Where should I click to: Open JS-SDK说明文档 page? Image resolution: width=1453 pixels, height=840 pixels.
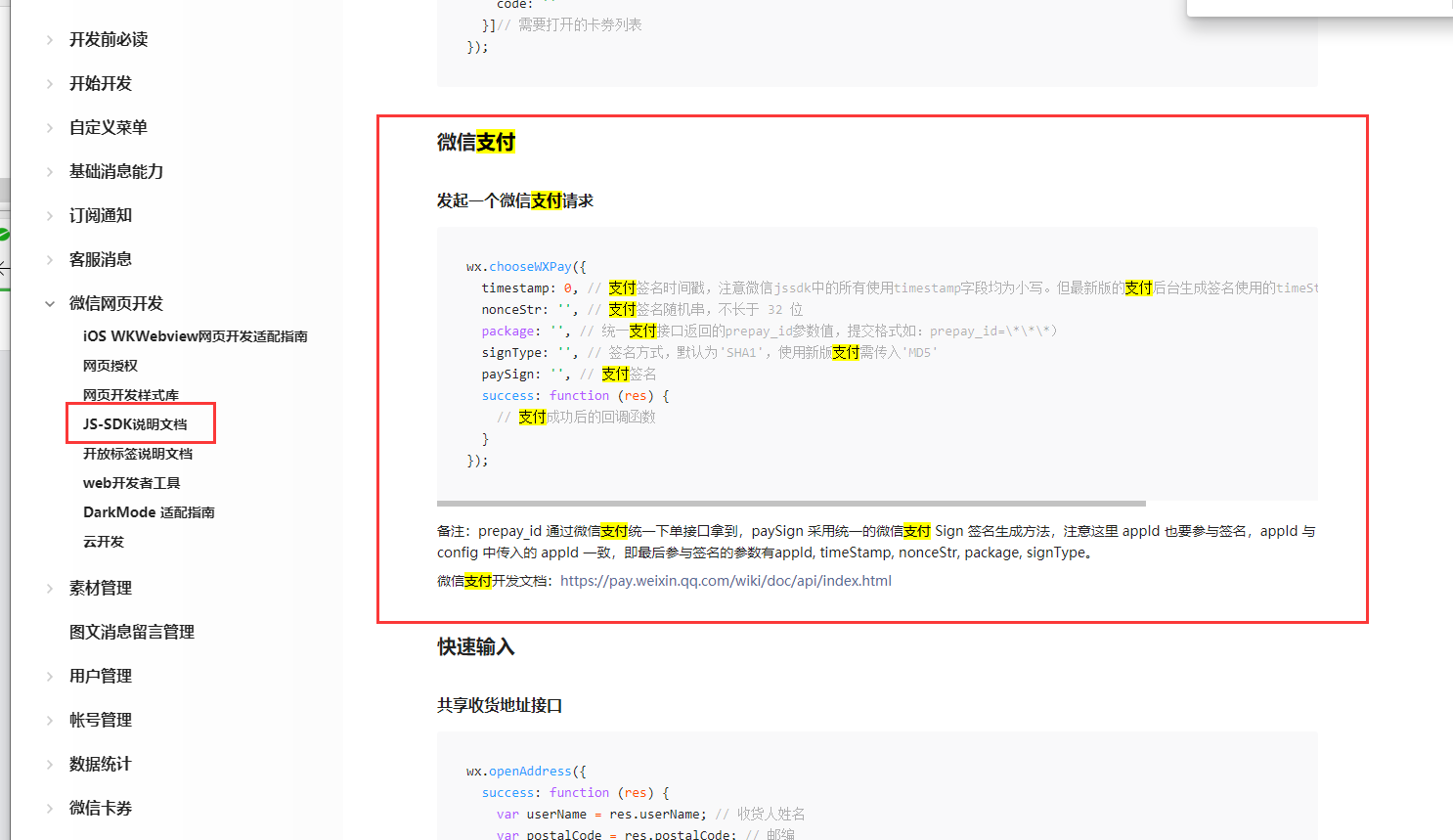pos(135,424)
